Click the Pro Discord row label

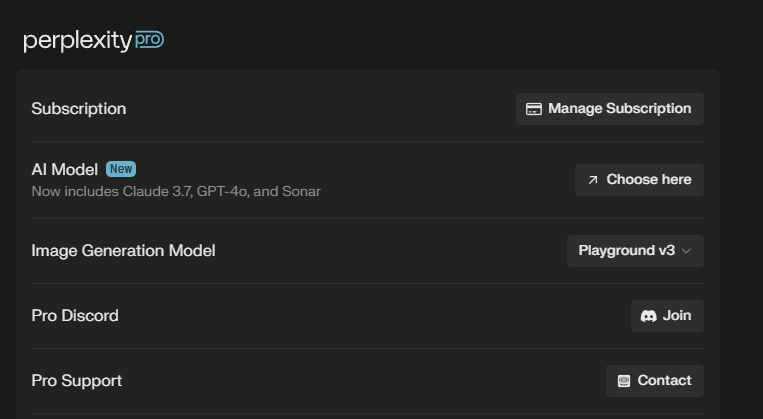pos(75,316)
